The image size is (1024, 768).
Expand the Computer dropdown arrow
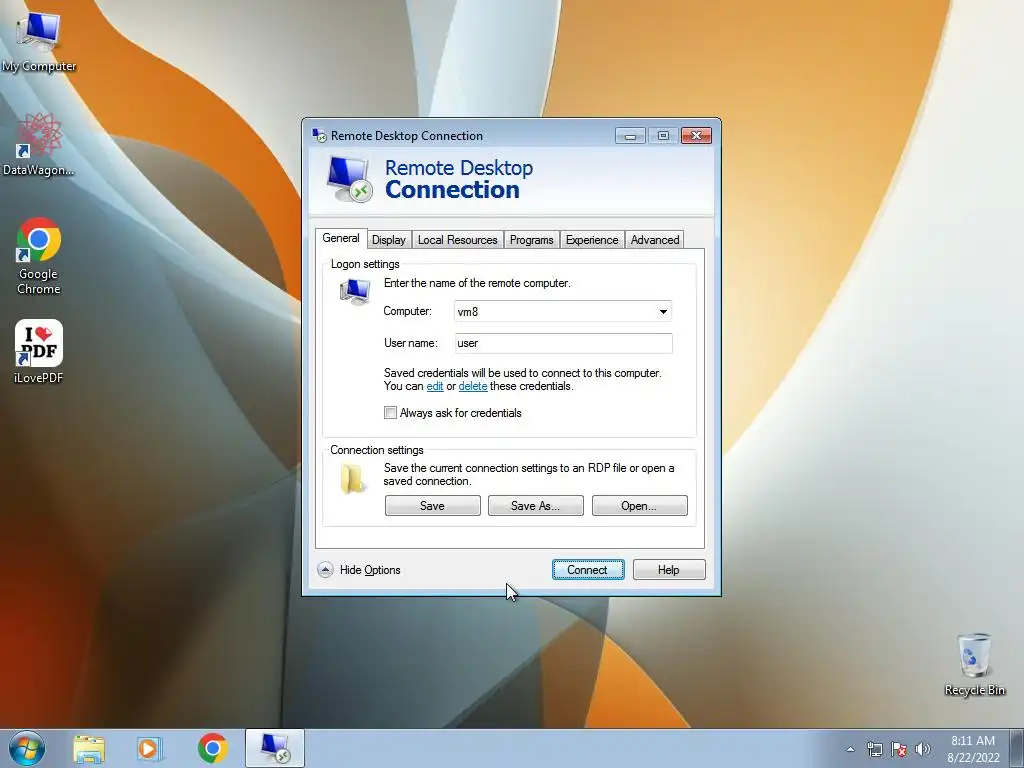(x=663, y=312)
